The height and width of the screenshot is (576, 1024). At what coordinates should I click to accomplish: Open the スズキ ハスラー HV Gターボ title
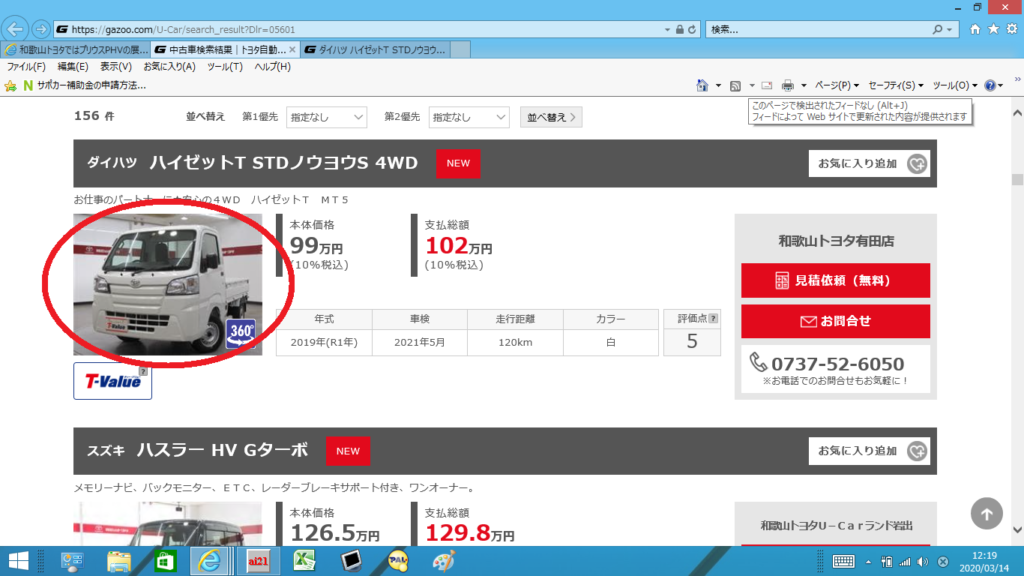(197, 451)
